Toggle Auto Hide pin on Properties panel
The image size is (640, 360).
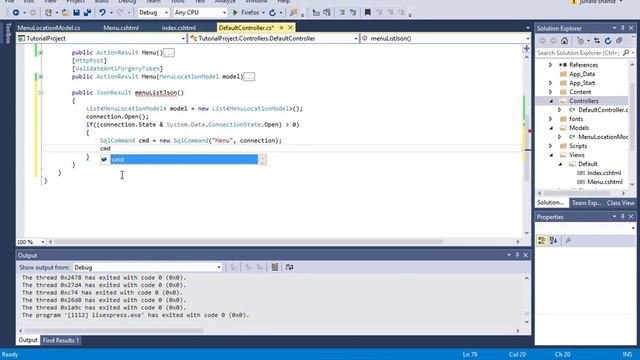pos(623,217)
